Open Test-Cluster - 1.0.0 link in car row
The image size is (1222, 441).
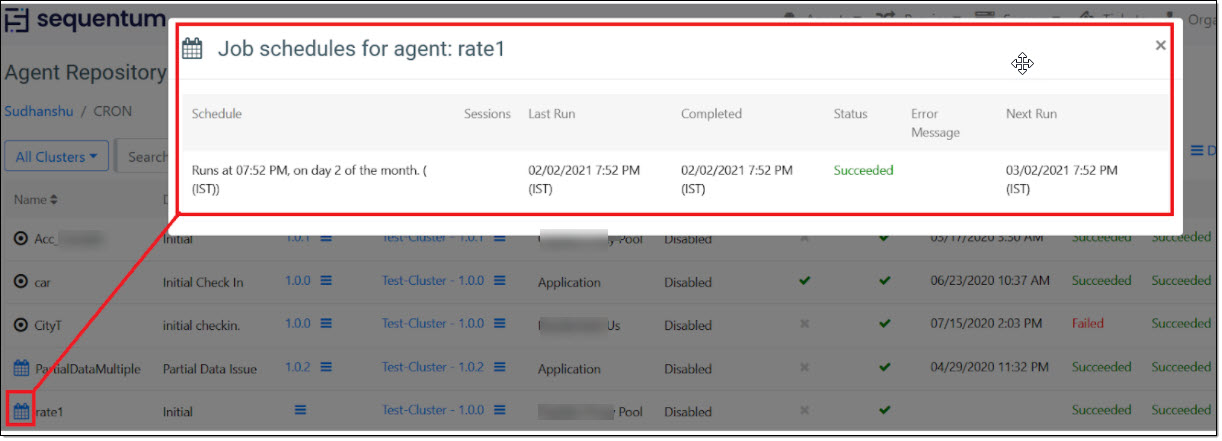(433, 281)
